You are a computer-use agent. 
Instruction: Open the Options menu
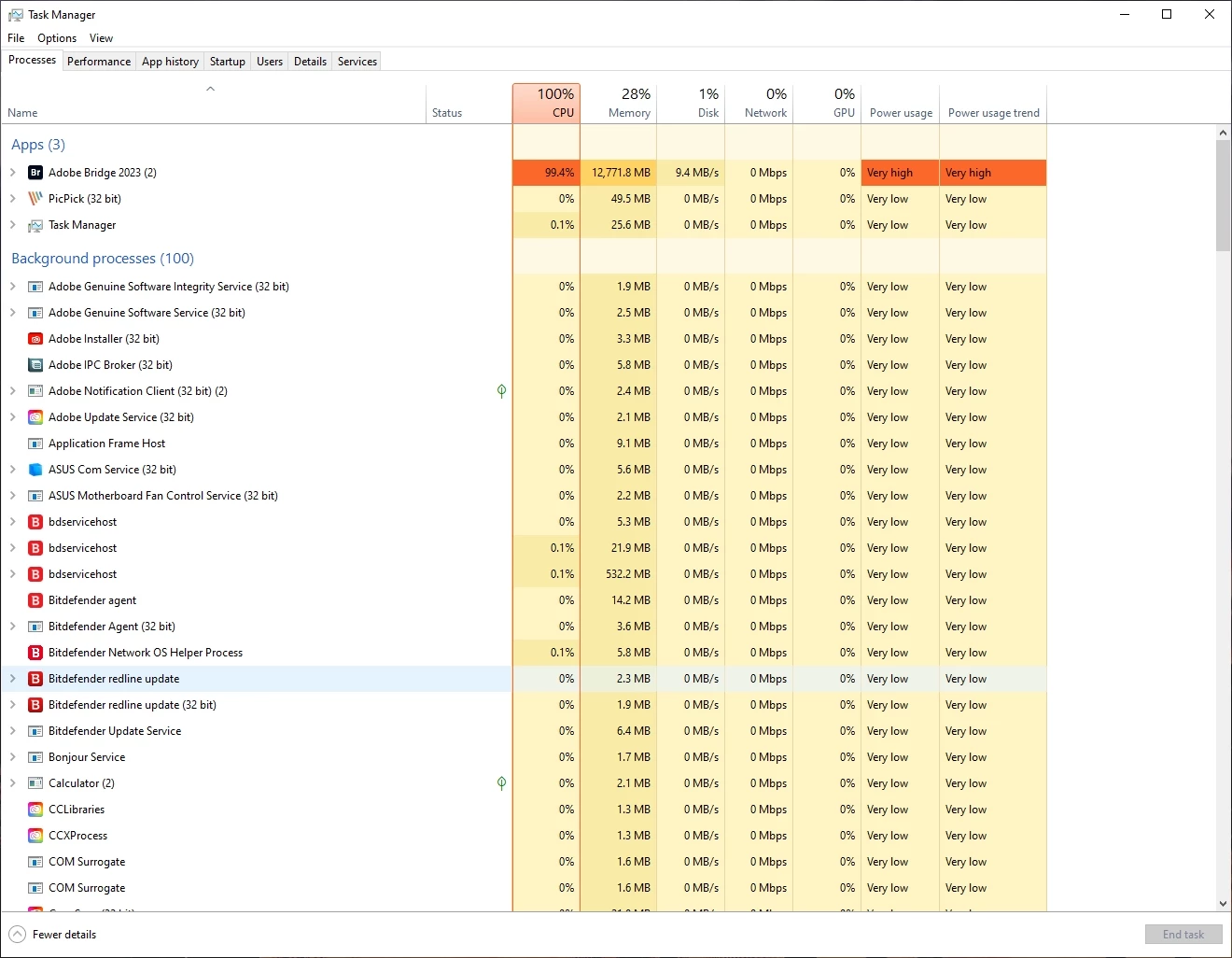click(x=57, y=38)
